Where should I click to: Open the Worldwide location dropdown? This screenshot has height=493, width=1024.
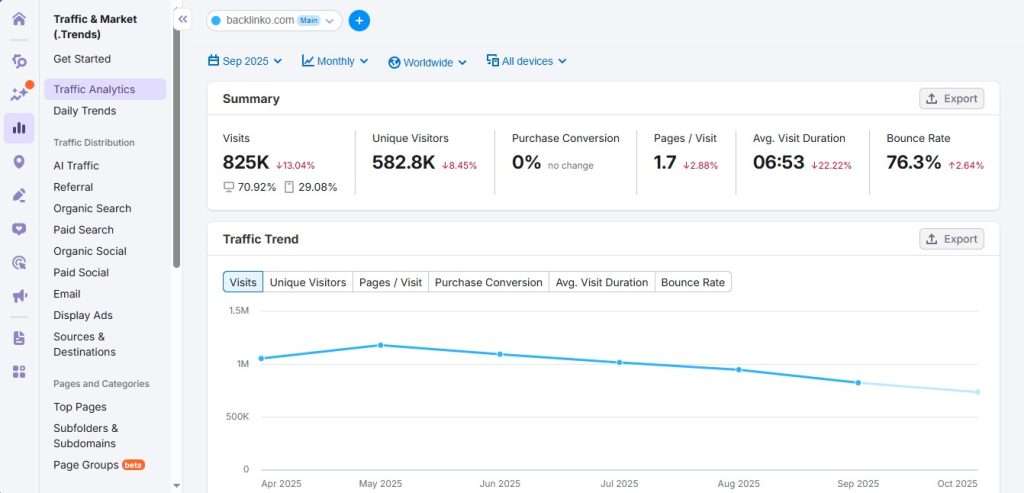click(427, 62)
